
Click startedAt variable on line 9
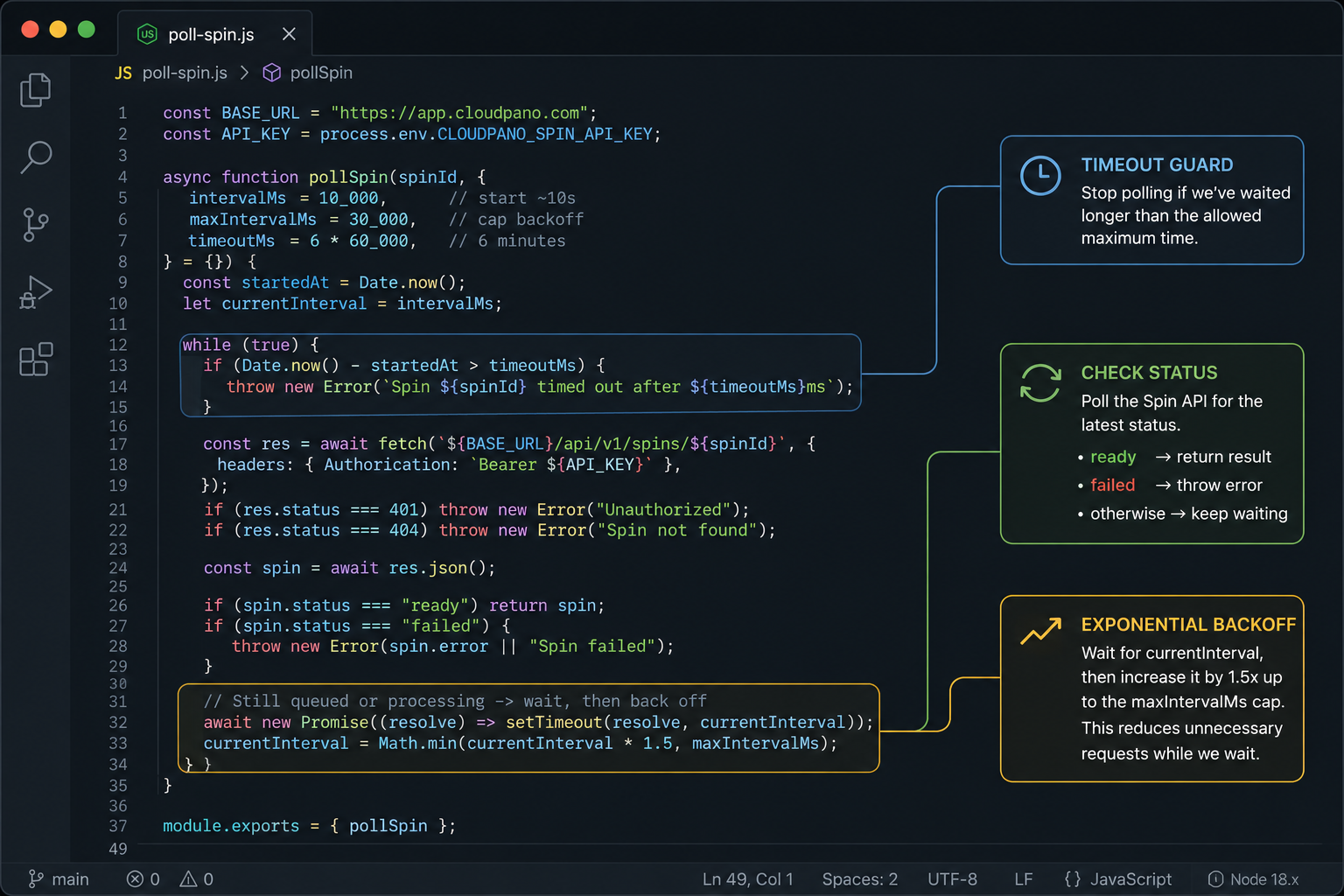tap(285, 283)
